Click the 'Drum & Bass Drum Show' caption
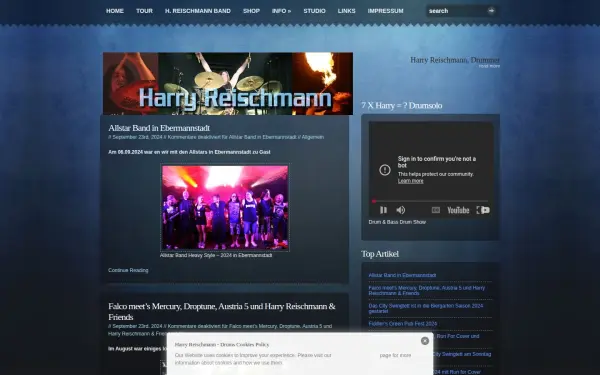This screenshot has height=375, width=600. [x=397, y=222]
